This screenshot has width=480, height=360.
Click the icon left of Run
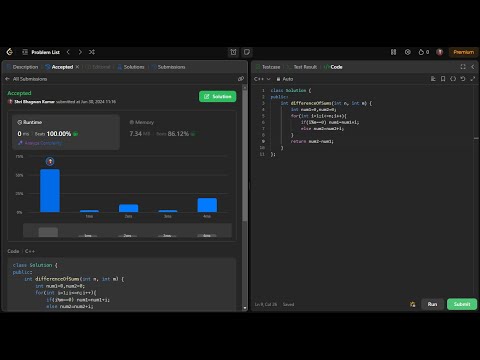413,304
